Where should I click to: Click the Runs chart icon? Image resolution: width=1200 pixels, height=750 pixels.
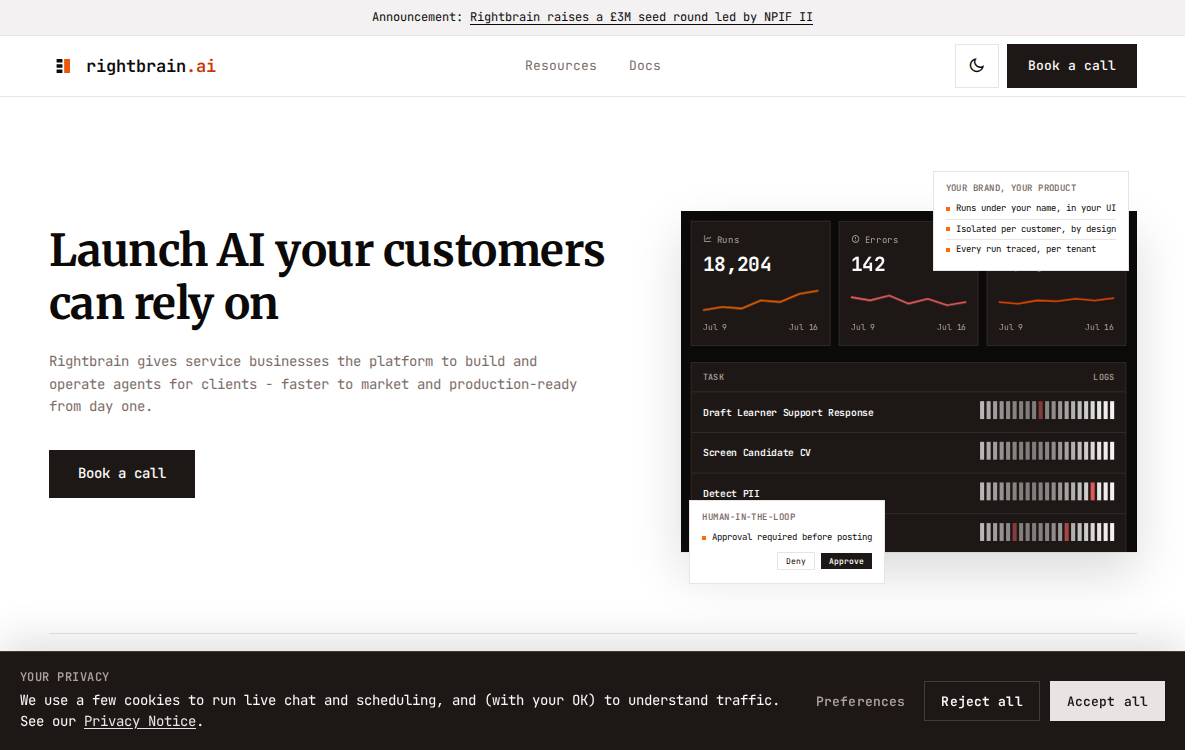(708, 240)
